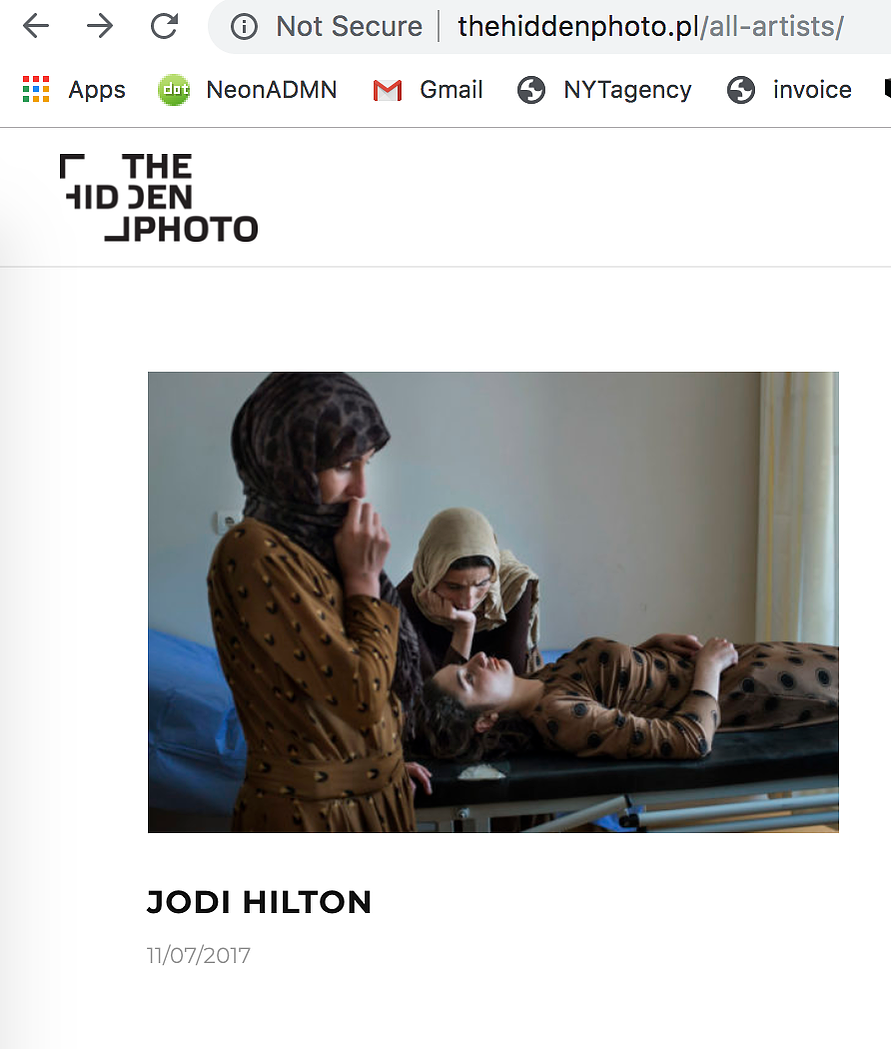The width and height of the screenshot is (891, 1049).
Task: Open the NeonADMN bookmark
Action: tap(272, 90)
